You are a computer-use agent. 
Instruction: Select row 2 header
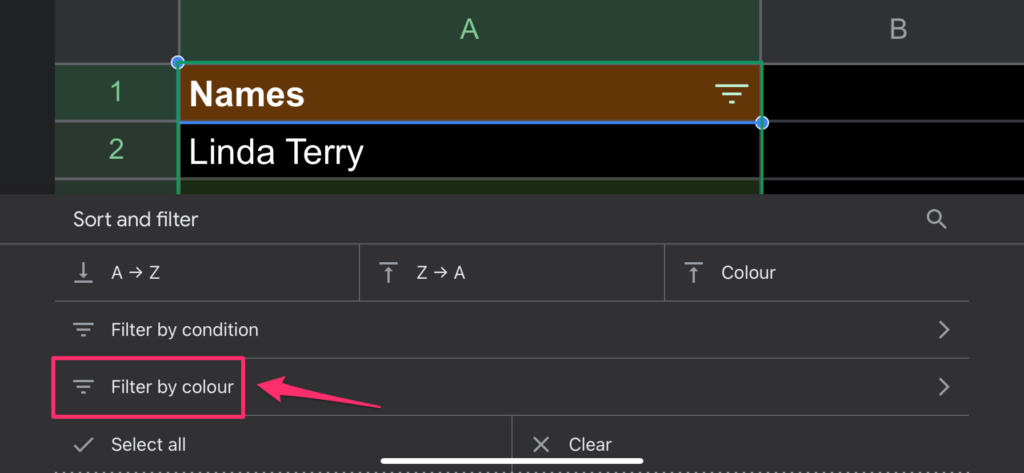[x=116, y=150]
